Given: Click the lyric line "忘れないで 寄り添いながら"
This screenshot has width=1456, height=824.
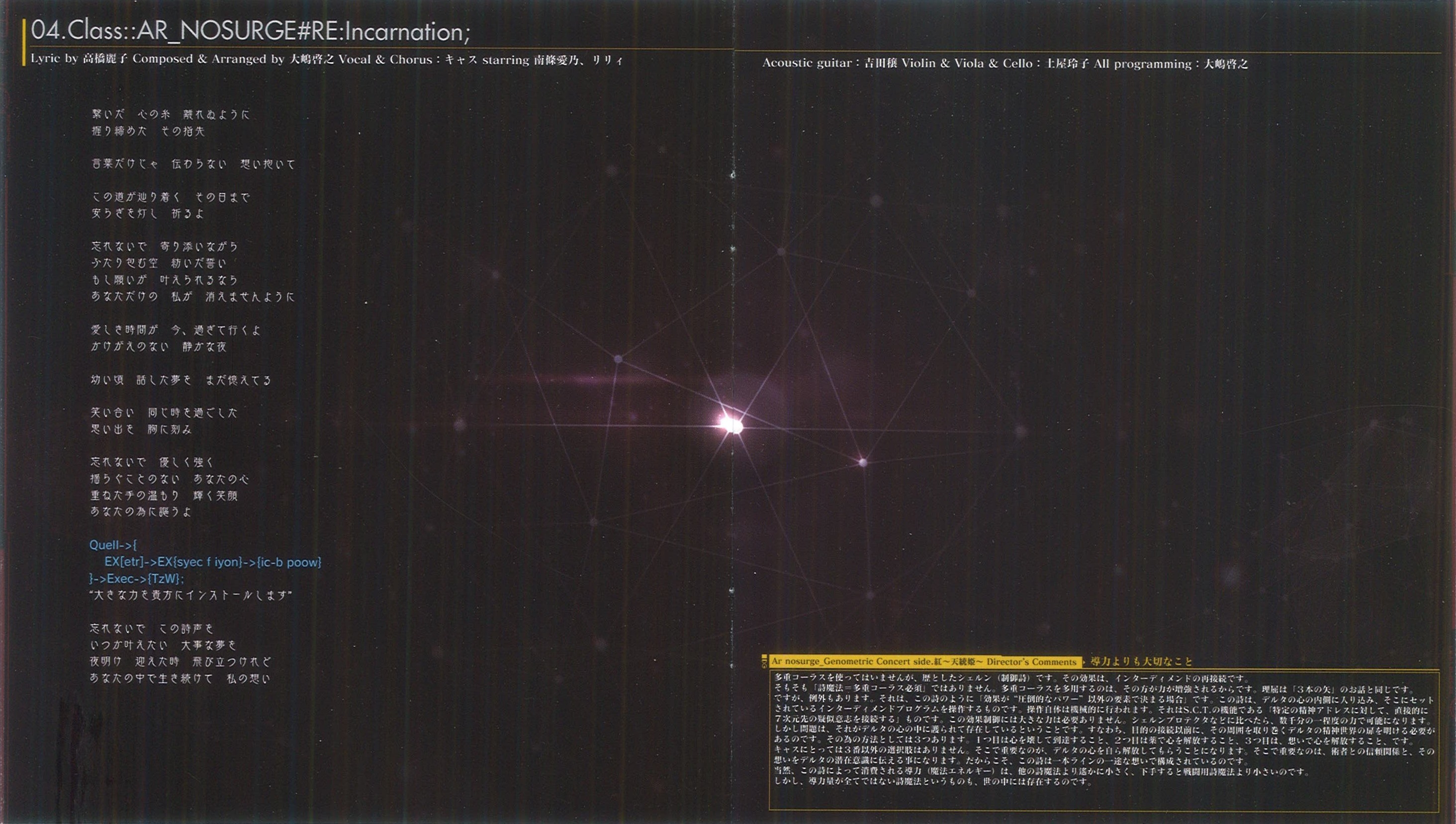Looking at the screenshot, I should coord(165,246).
